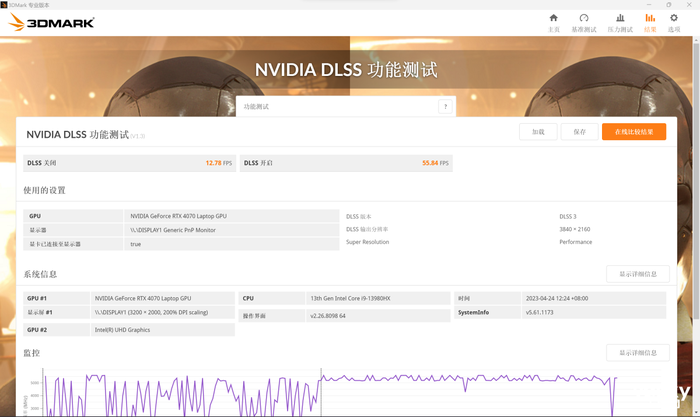Click the 'true' value cell

(x=232, y=244)
